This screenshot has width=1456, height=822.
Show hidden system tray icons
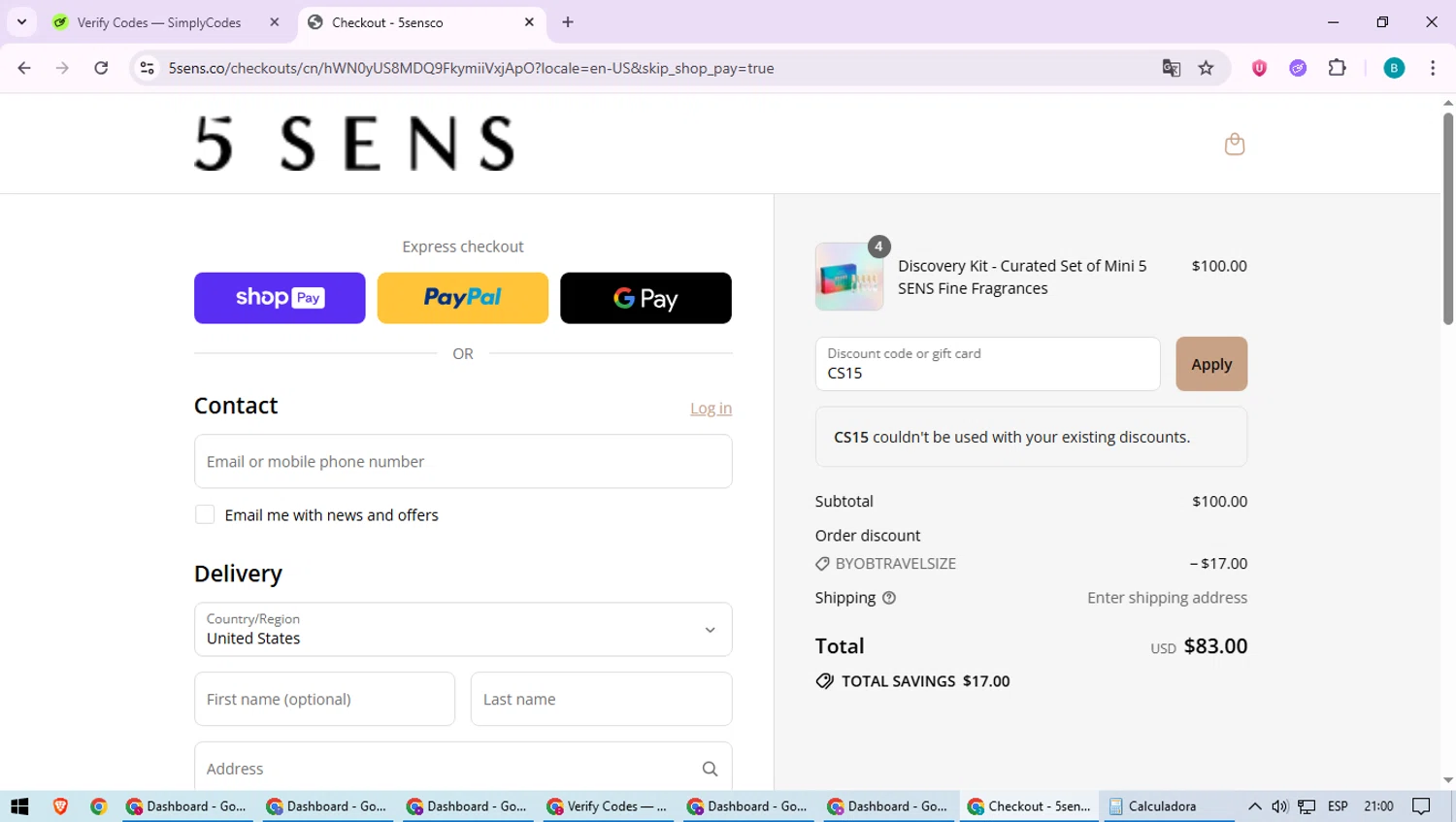[x=1254, y=806]
